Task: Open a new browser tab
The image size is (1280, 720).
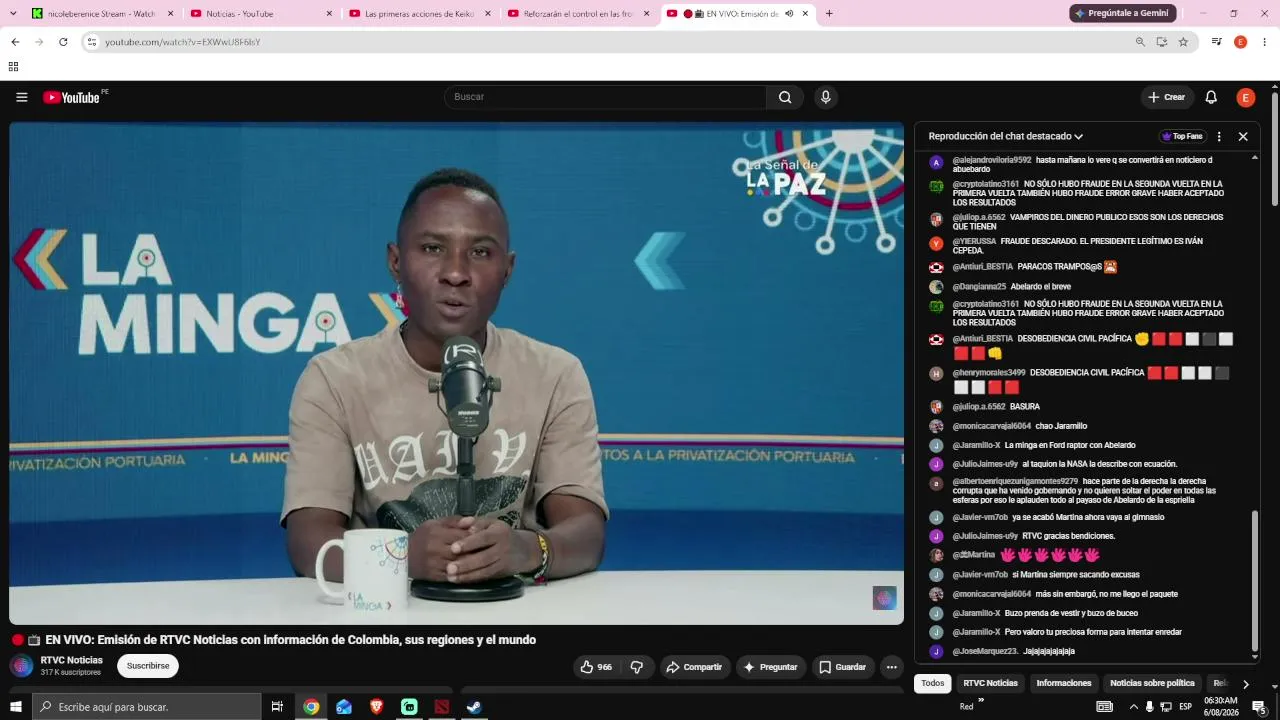Action: [829, 14]
